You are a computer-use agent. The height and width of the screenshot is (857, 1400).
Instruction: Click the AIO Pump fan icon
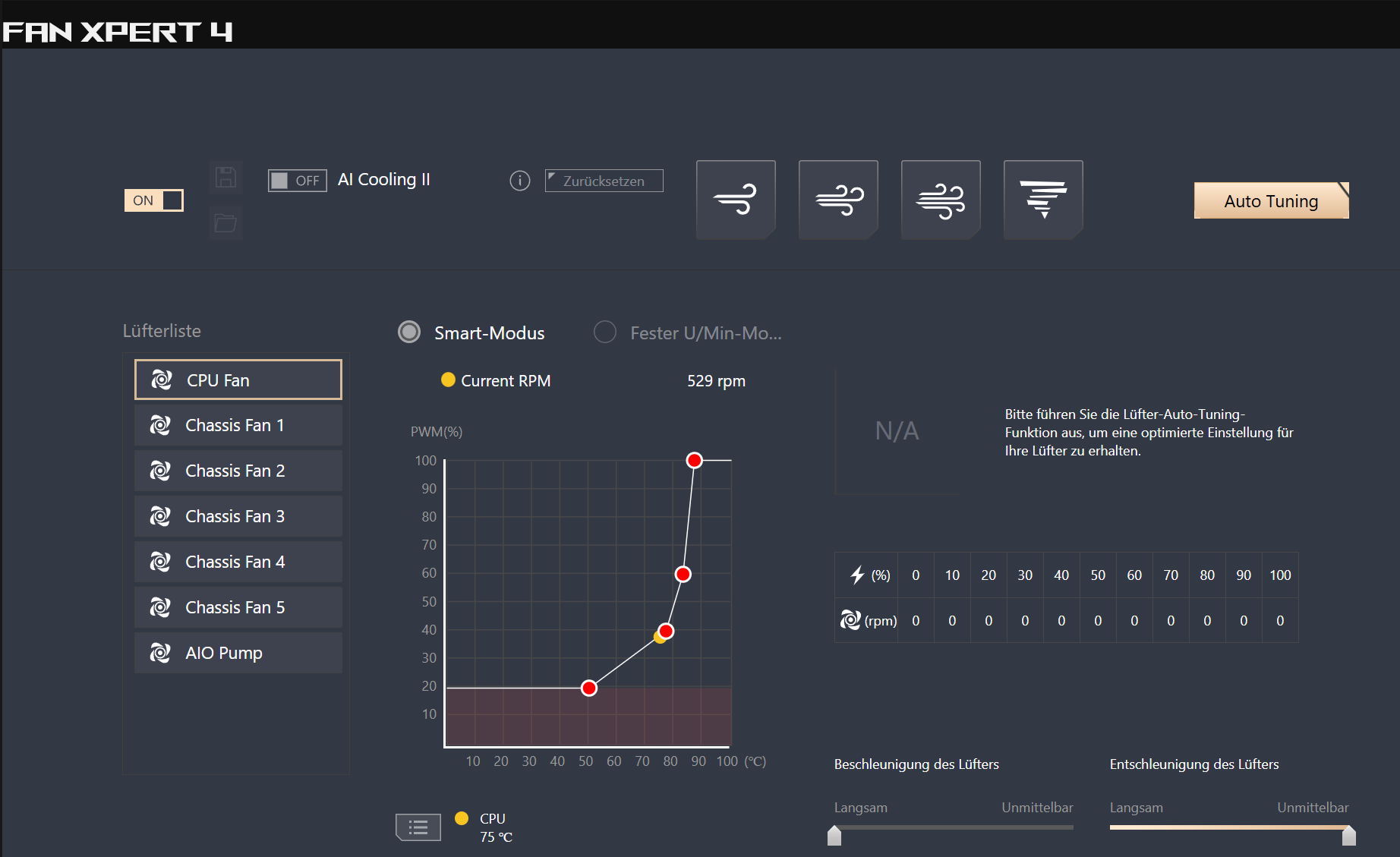[160, 653]
